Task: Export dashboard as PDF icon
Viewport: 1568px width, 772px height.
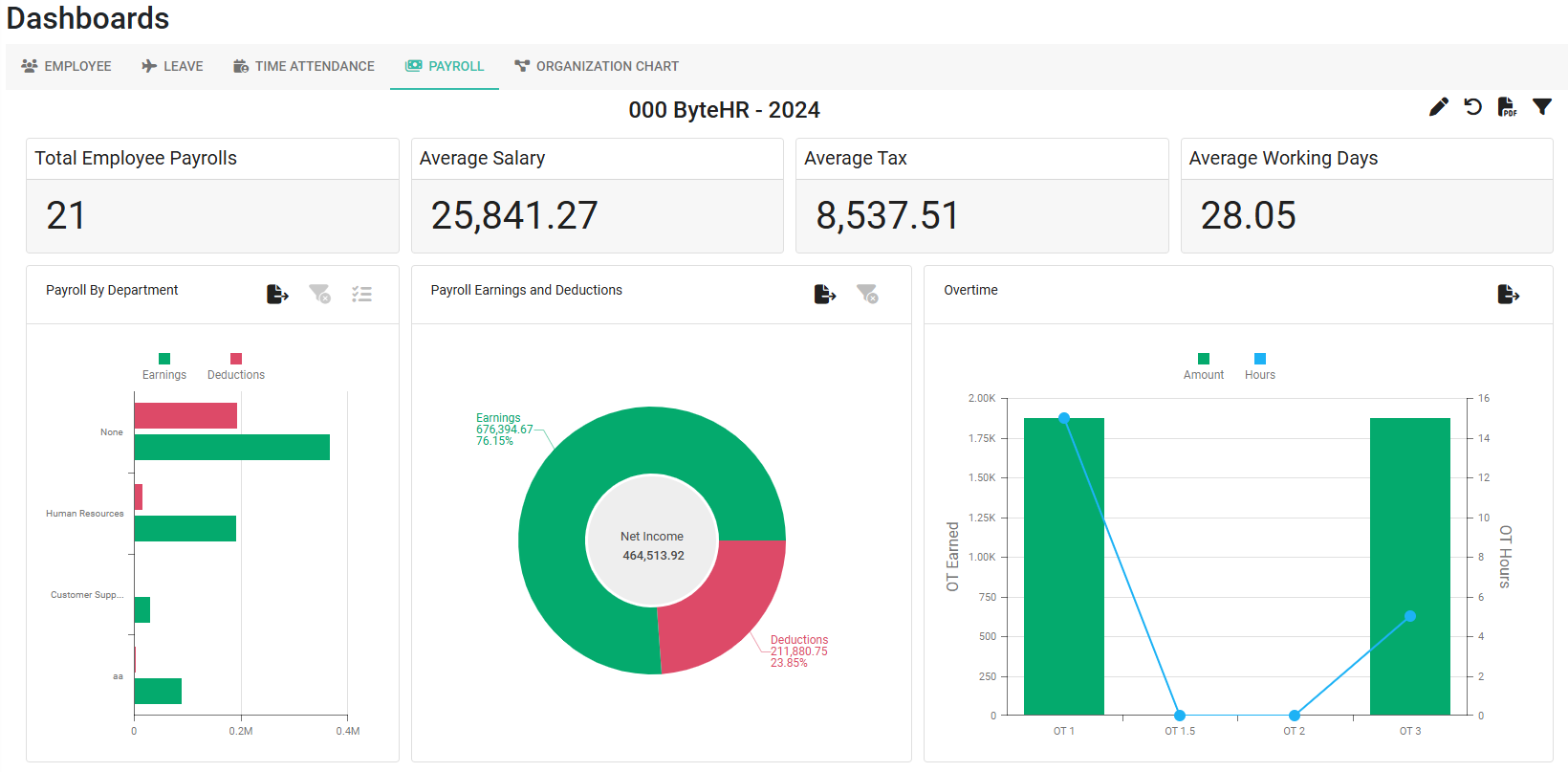Action: [1507, 107]
